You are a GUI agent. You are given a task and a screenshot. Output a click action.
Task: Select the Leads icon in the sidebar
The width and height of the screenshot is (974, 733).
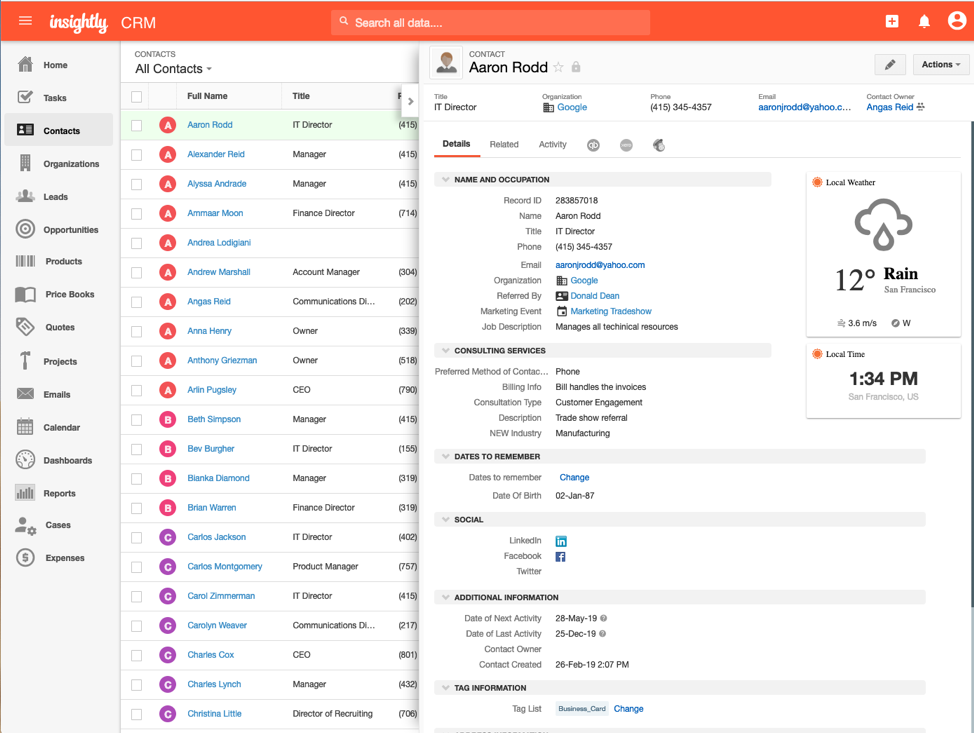[28, 196]
